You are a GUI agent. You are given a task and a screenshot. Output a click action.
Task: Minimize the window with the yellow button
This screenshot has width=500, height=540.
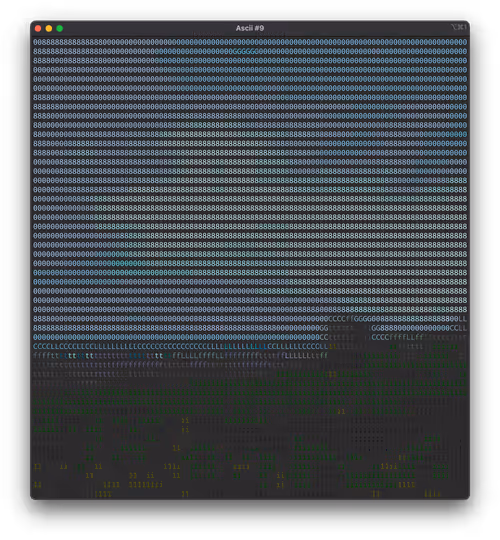pyautogui.click(x=49, y=29)
